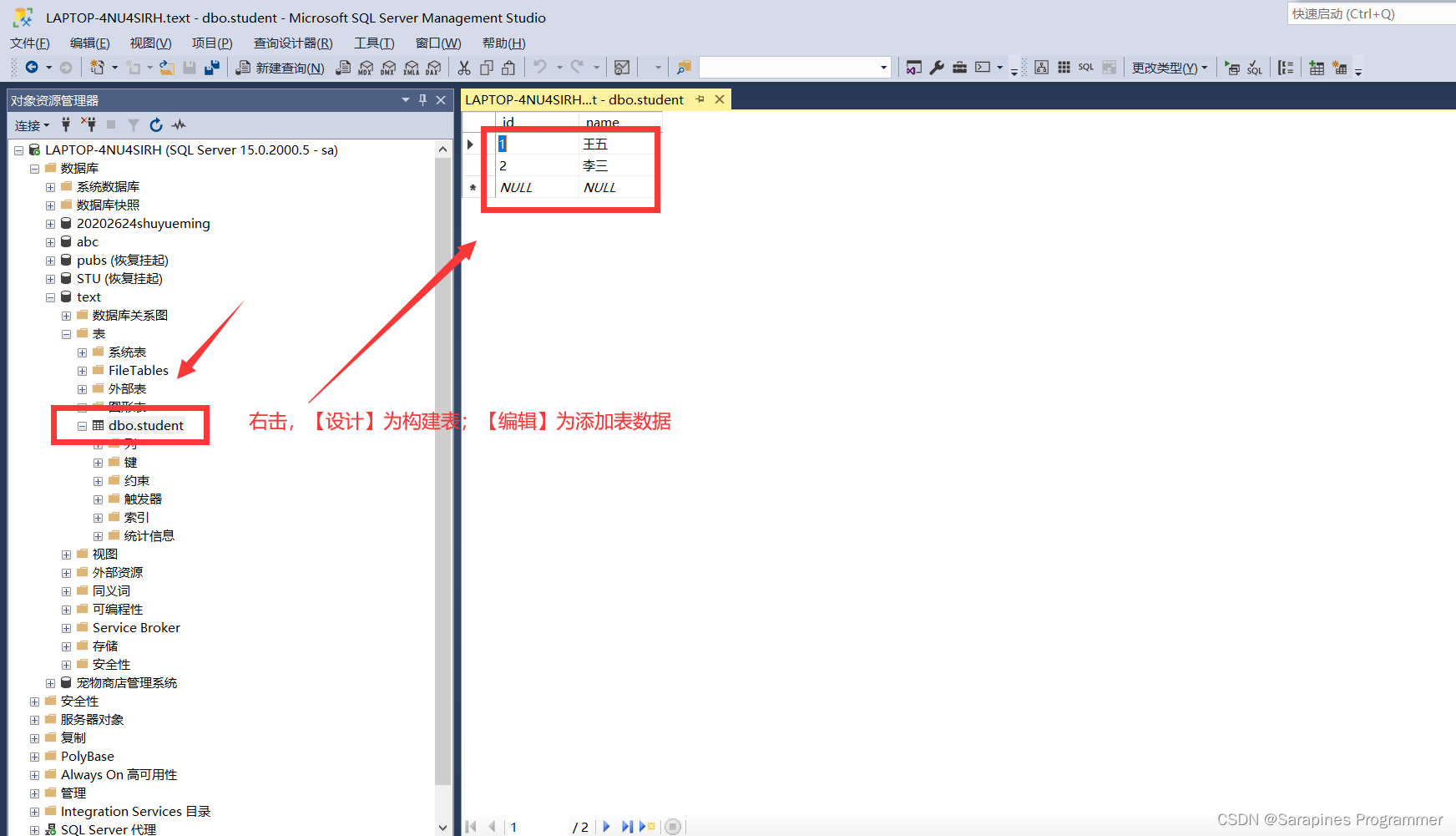Image resolution: width=1456 pixels, height=836 pixels.
Task: Show the SQL pane icon
Action: pos(1085,68)
